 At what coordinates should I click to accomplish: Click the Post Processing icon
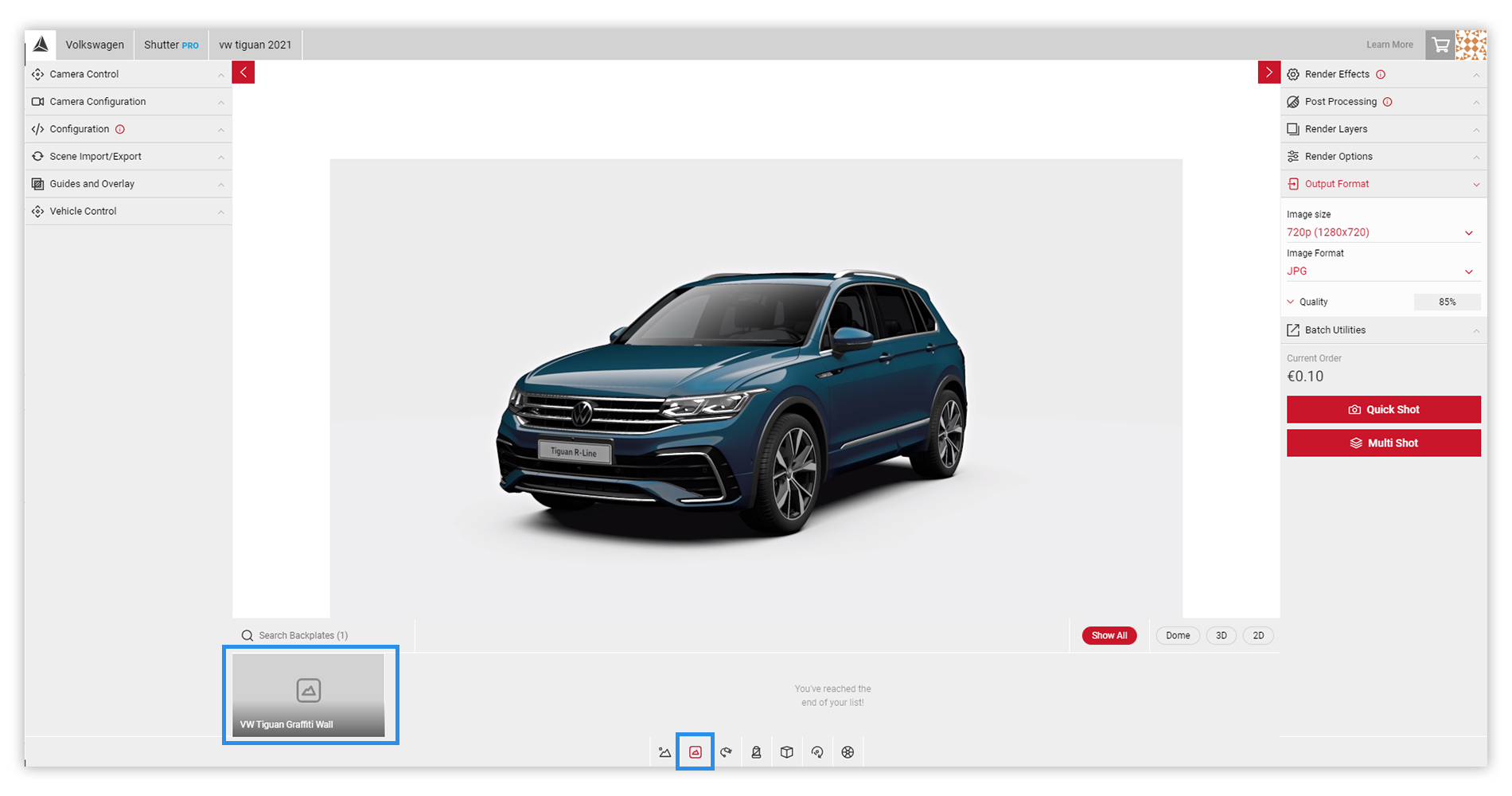tap(1293, 102)
